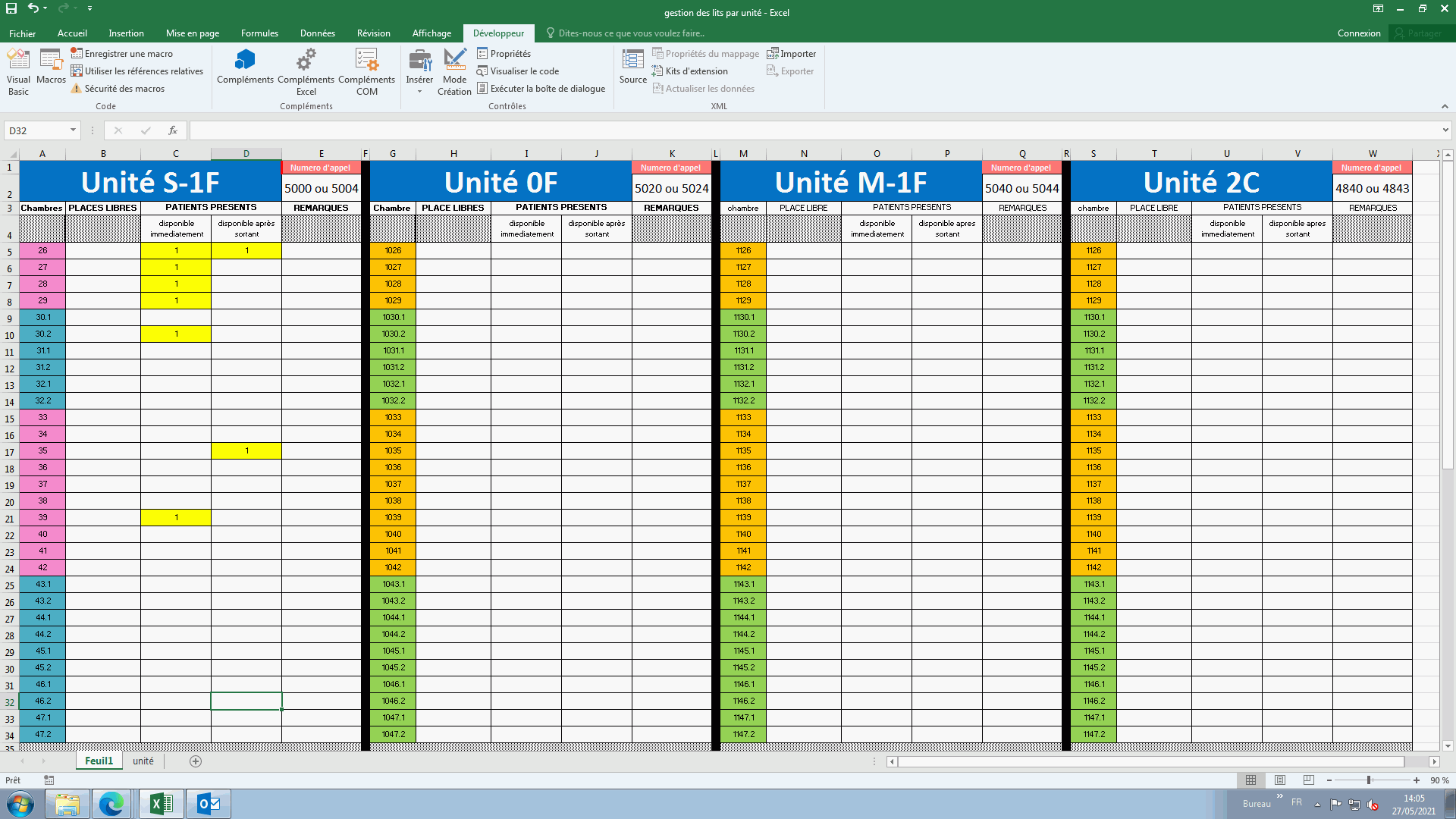Click the Macros icon
This screenshot has width=1456, height=819.
51,67
